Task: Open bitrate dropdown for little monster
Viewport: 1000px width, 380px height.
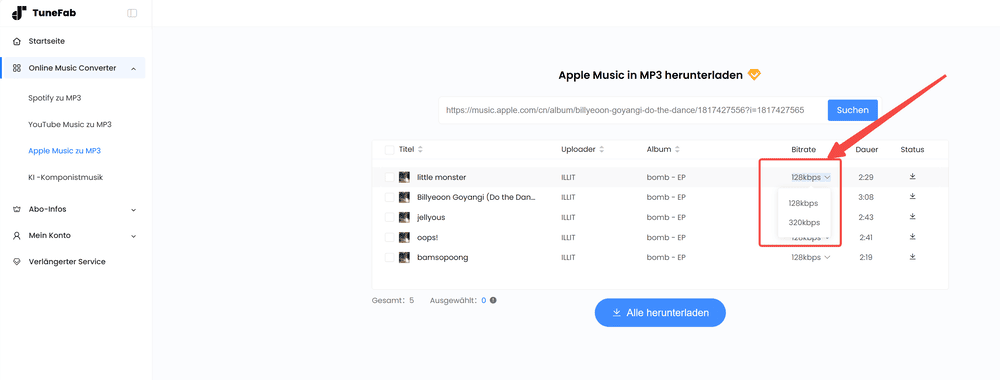Action: 811,177
